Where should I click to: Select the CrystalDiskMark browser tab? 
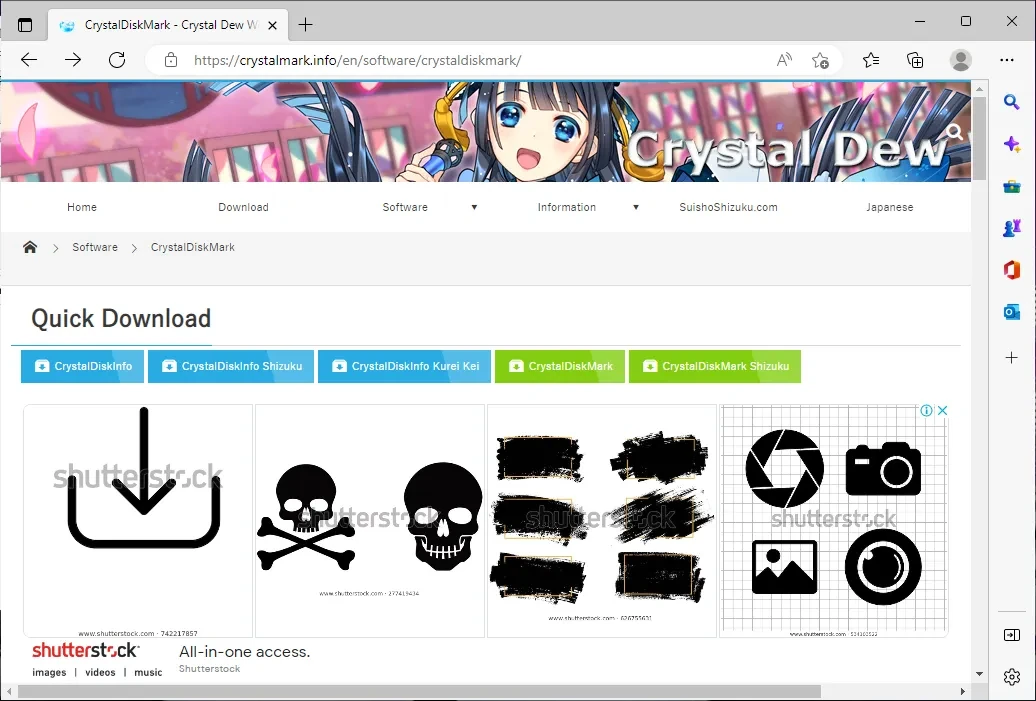point(168,25)
